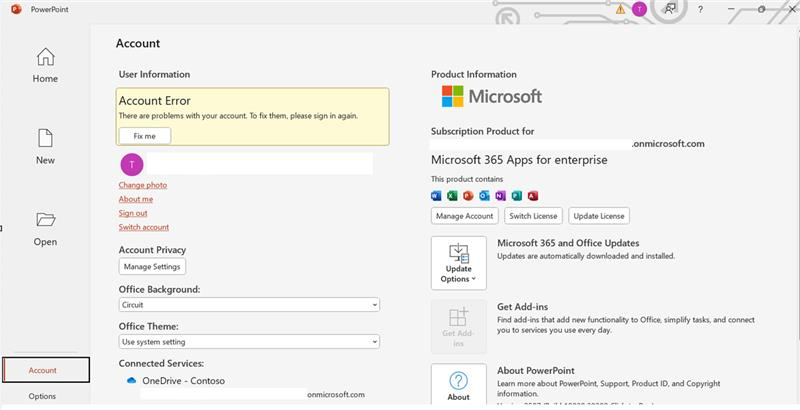Click the Manage Account button
This screenshot has width=800, height=410.
[465, 216]
